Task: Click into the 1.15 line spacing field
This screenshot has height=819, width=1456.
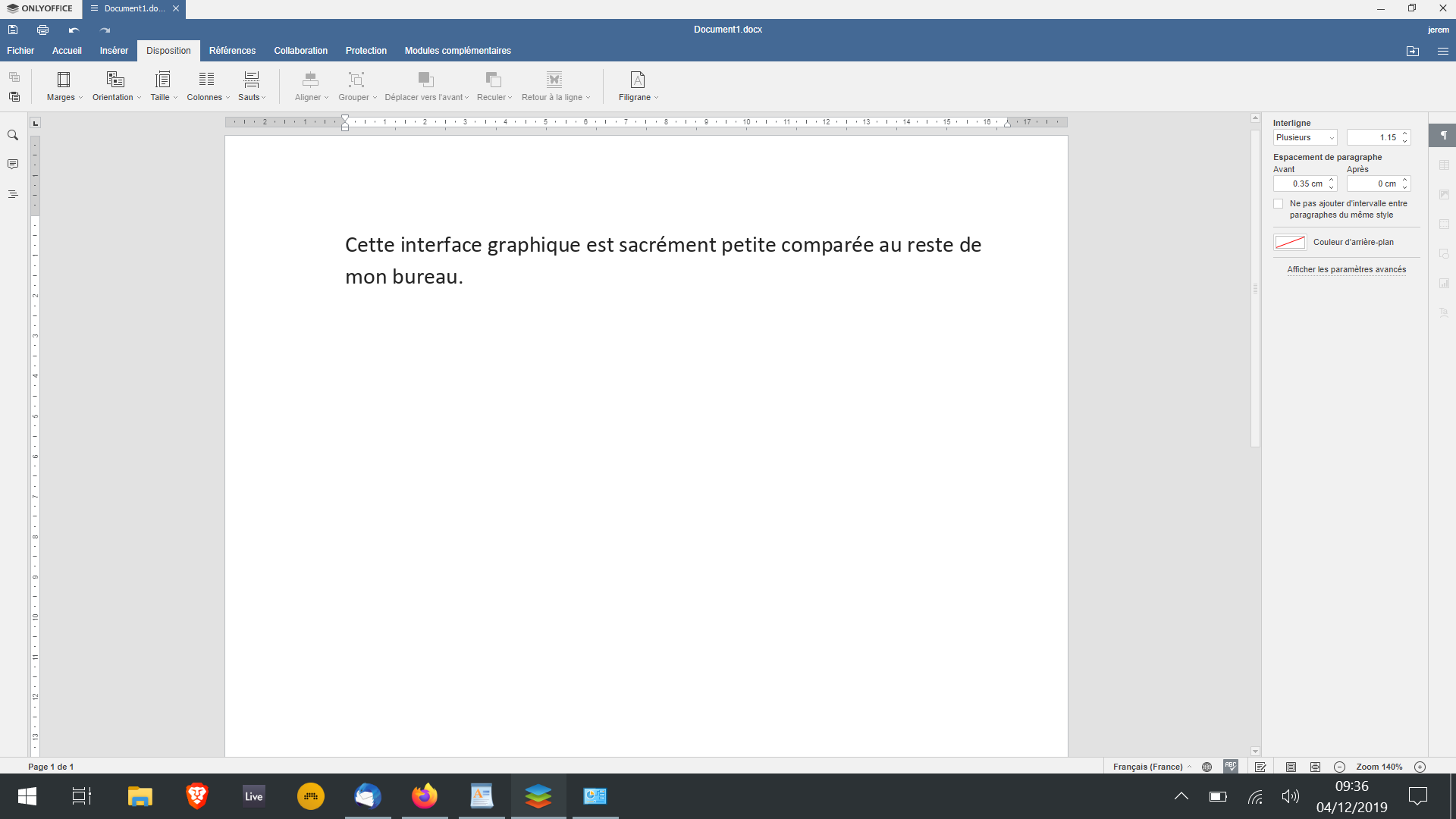Action: (x=1373, y=137)
